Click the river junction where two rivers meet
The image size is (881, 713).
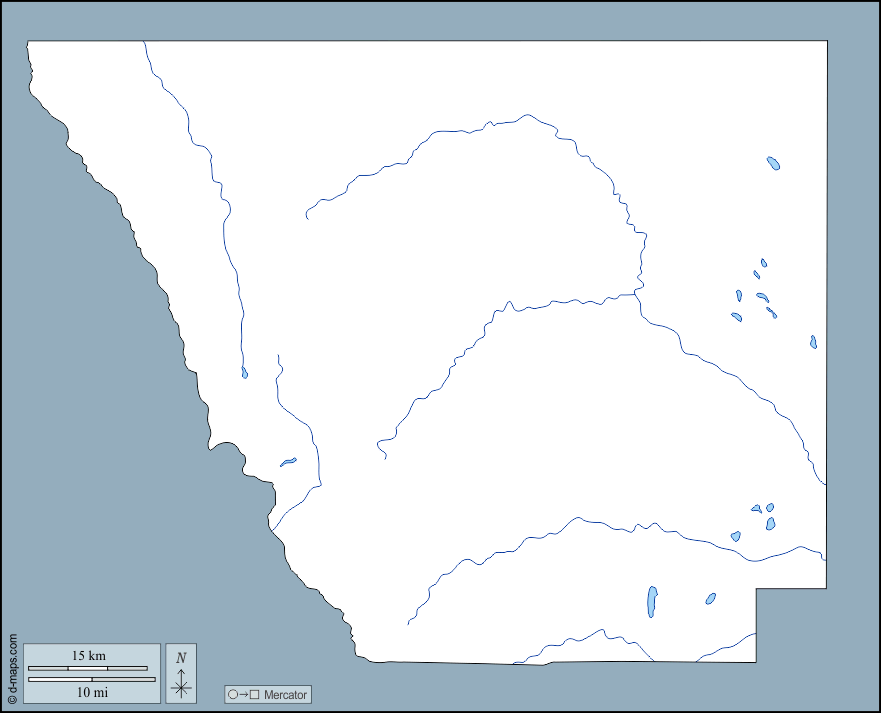(x=638, y=294)
